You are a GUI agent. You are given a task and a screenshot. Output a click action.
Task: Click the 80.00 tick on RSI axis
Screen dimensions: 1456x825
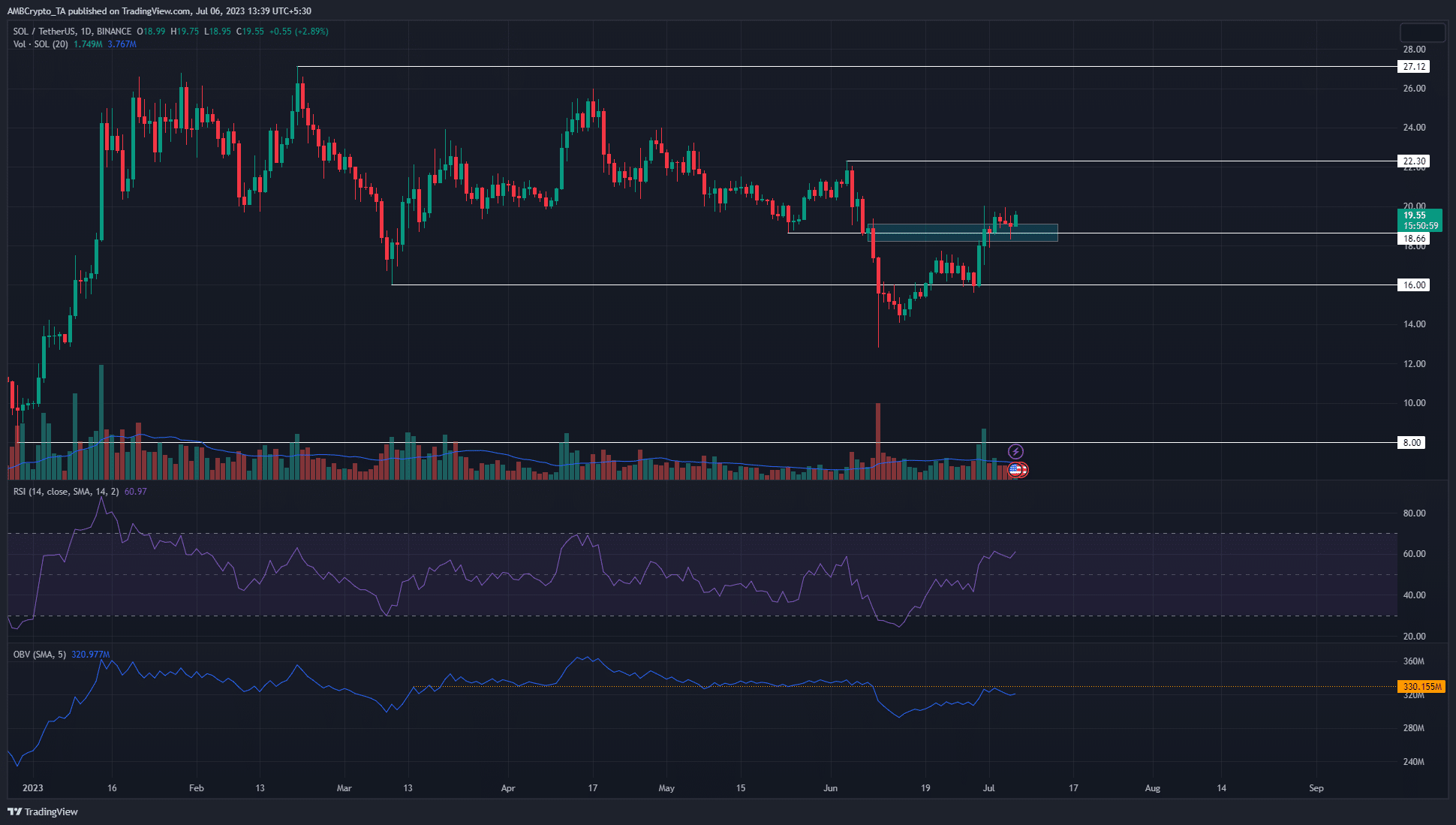point(1414,513)
